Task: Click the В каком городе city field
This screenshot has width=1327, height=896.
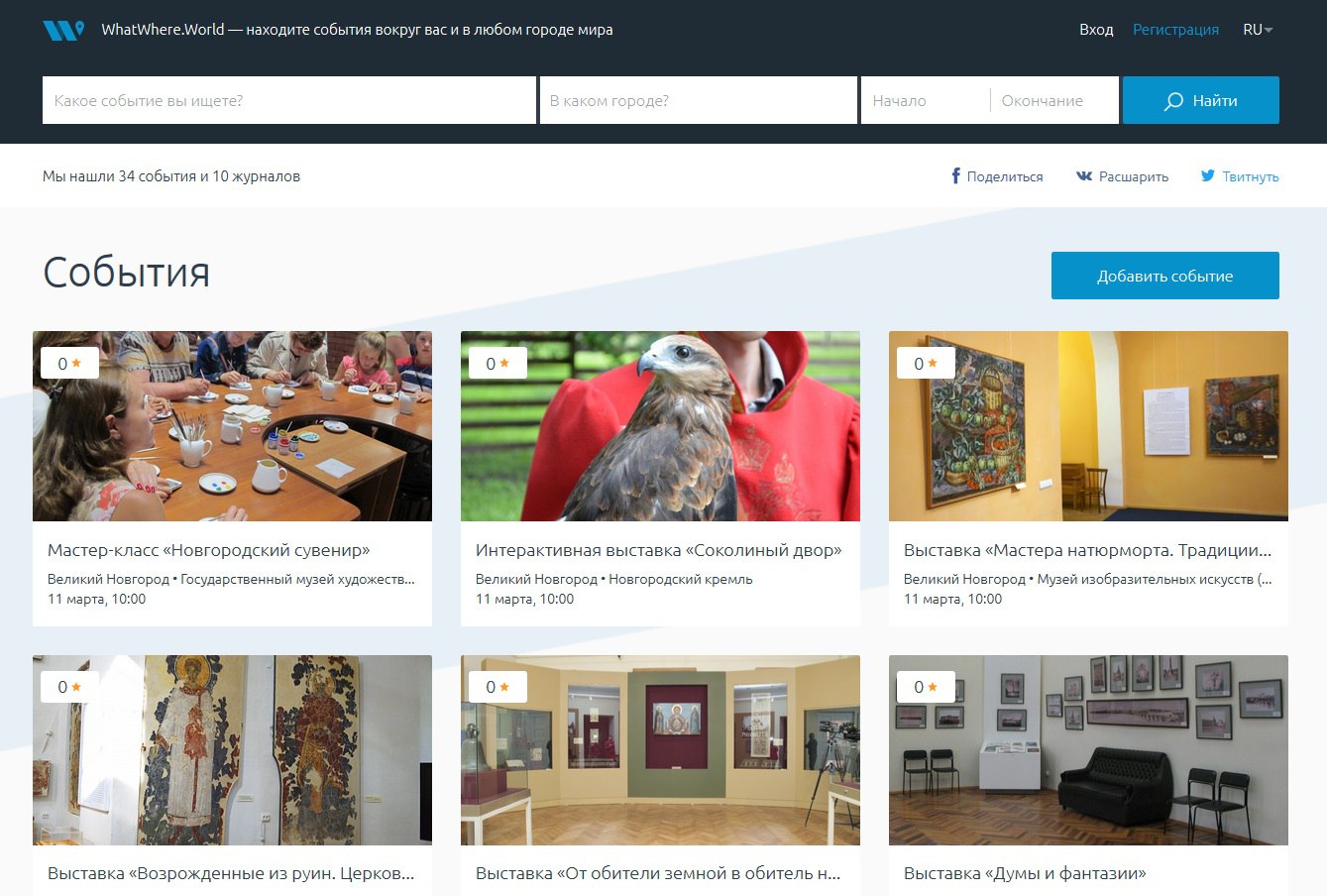Action: (699, 100)
